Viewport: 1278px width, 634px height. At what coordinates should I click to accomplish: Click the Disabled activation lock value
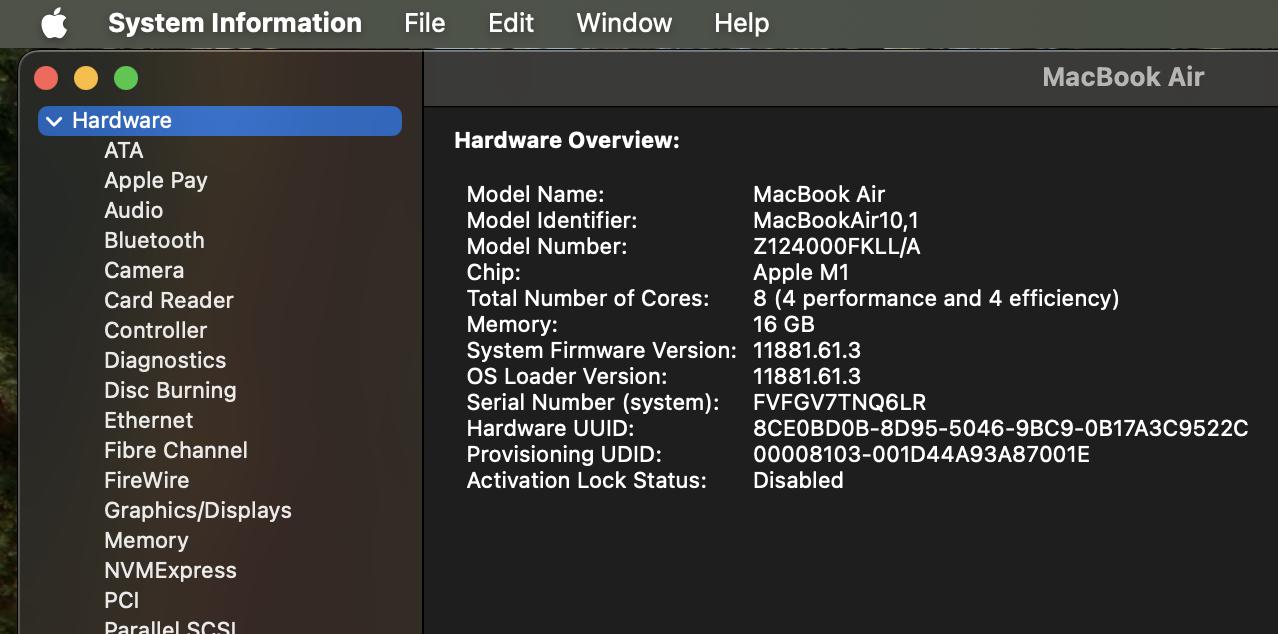click(x=798, y=481)
